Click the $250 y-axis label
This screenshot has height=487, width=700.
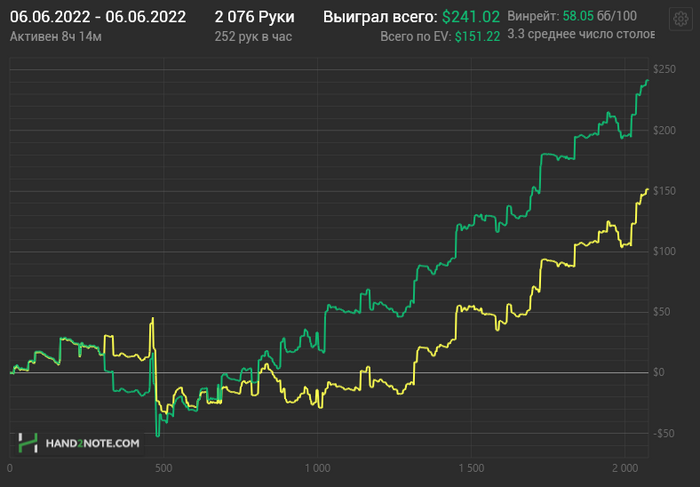tap(664, 70)
